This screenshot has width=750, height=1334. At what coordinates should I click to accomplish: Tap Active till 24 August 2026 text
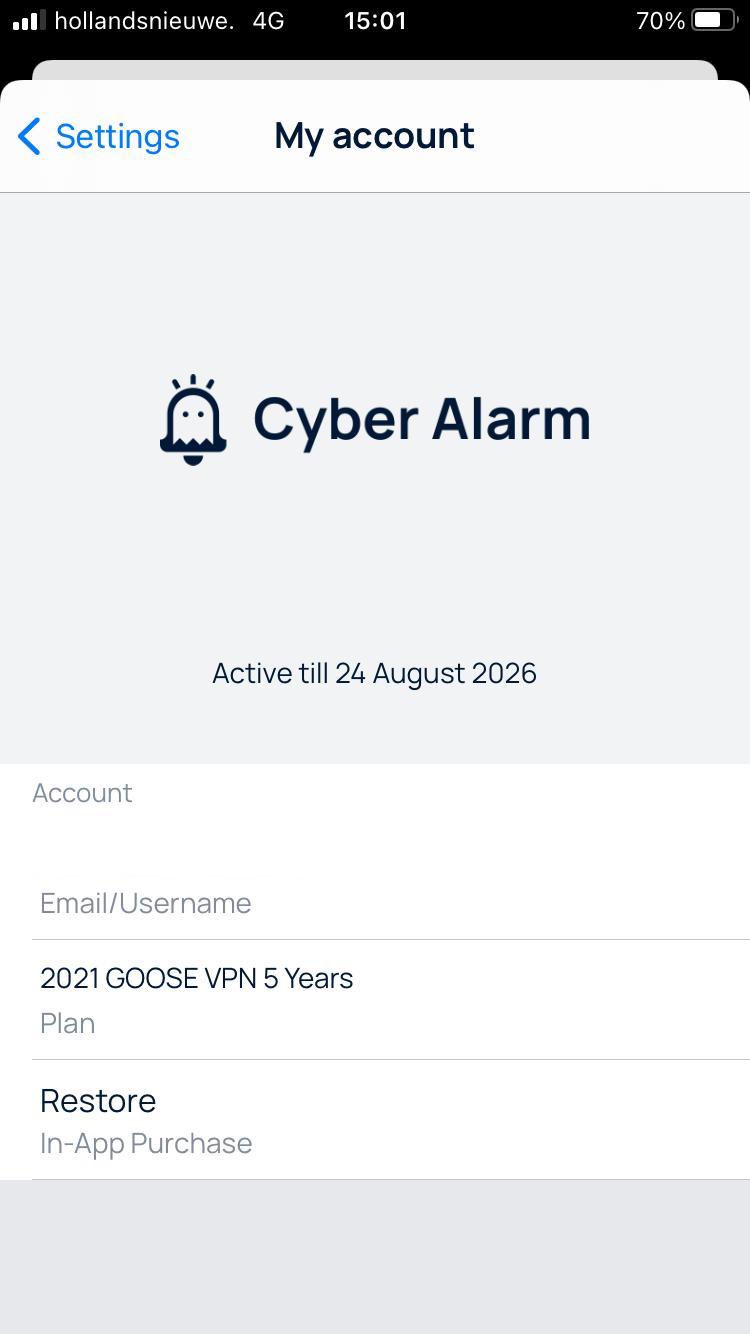(374, 673)
